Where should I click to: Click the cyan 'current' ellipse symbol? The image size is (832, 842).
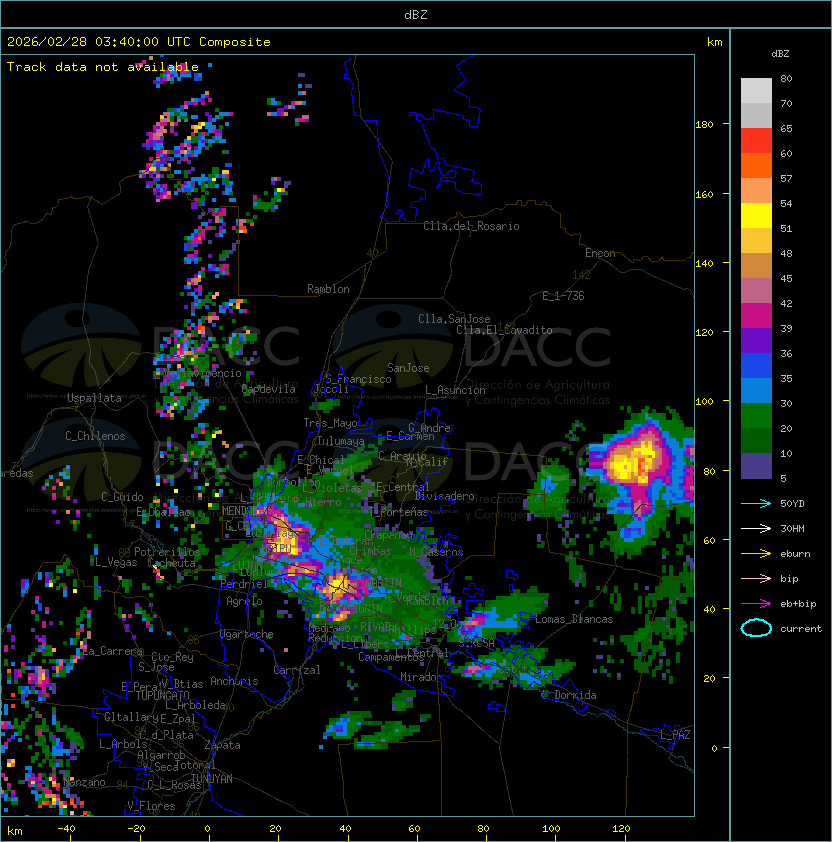[x=756, y=628]
